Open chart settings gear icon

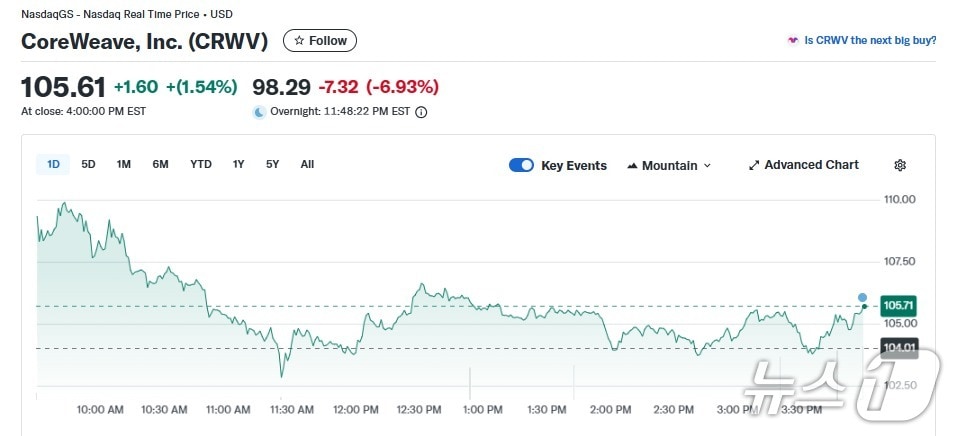point(900,165)
